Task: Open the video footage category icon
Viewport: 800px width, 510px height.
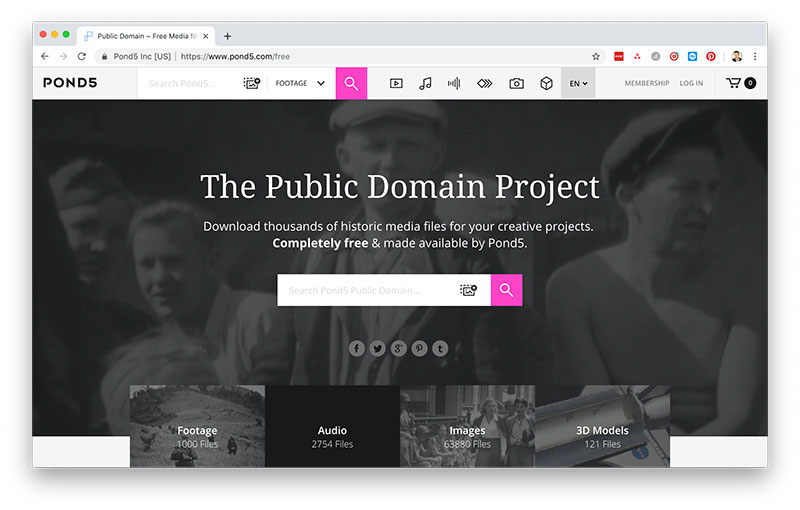Action: (x=396, y=83)
